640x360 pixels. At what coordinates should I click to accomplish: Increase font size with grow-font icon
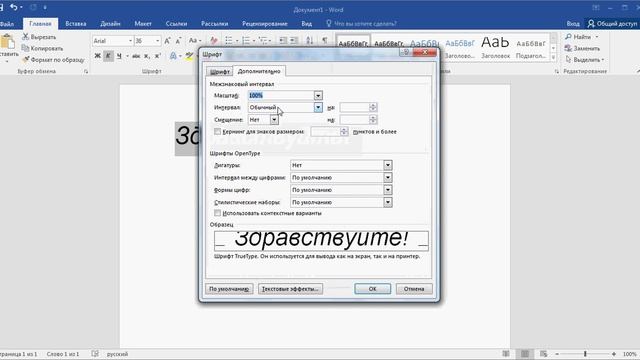(167, 40)
